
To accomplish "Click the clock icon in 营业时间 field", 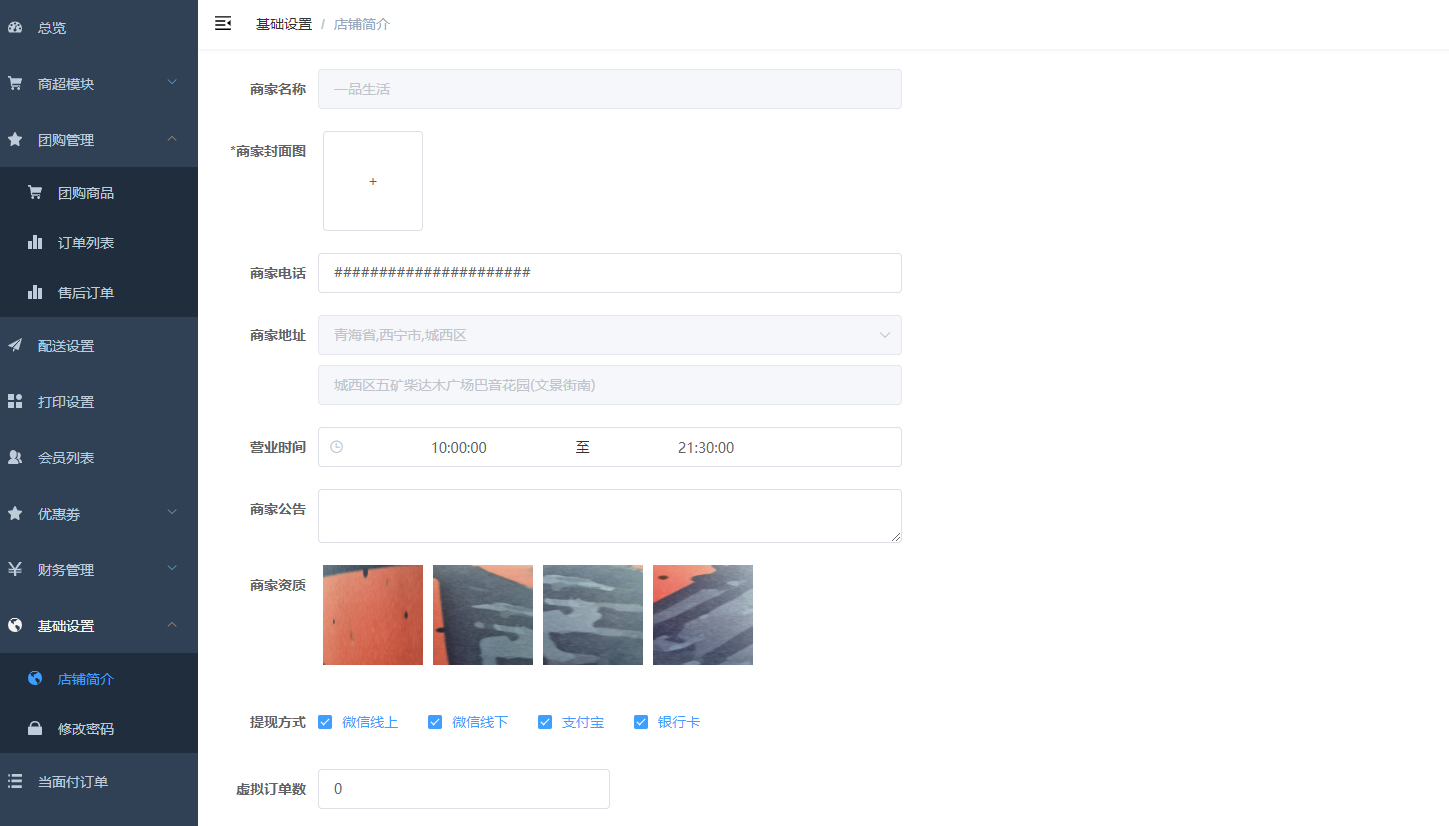I will click(337, 447).
